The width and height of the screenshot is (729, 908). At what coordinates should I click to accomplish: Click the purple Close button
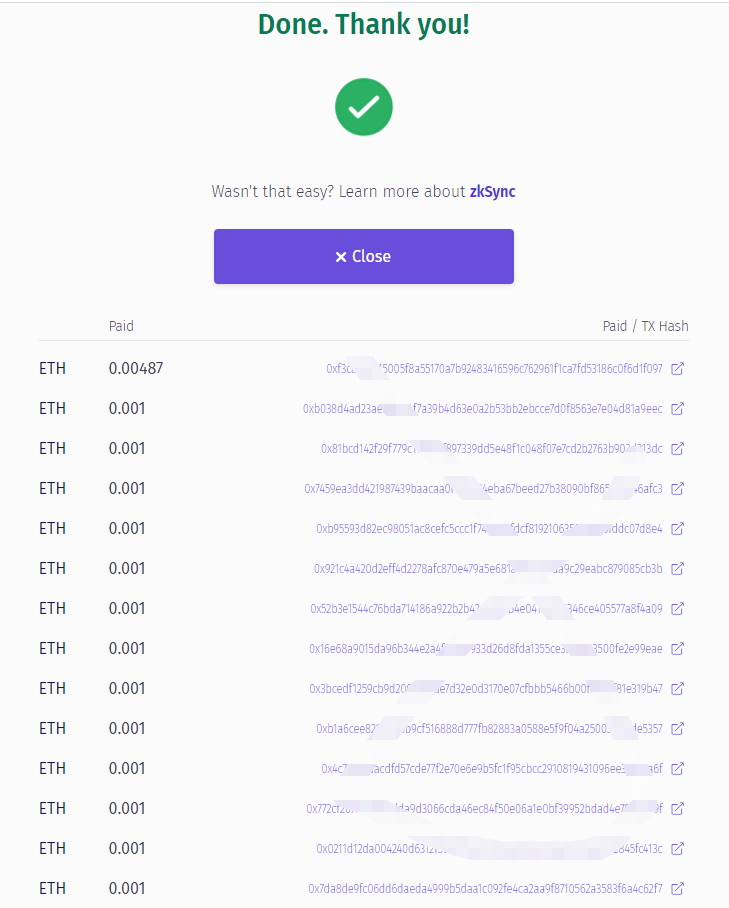pos(363,256)
